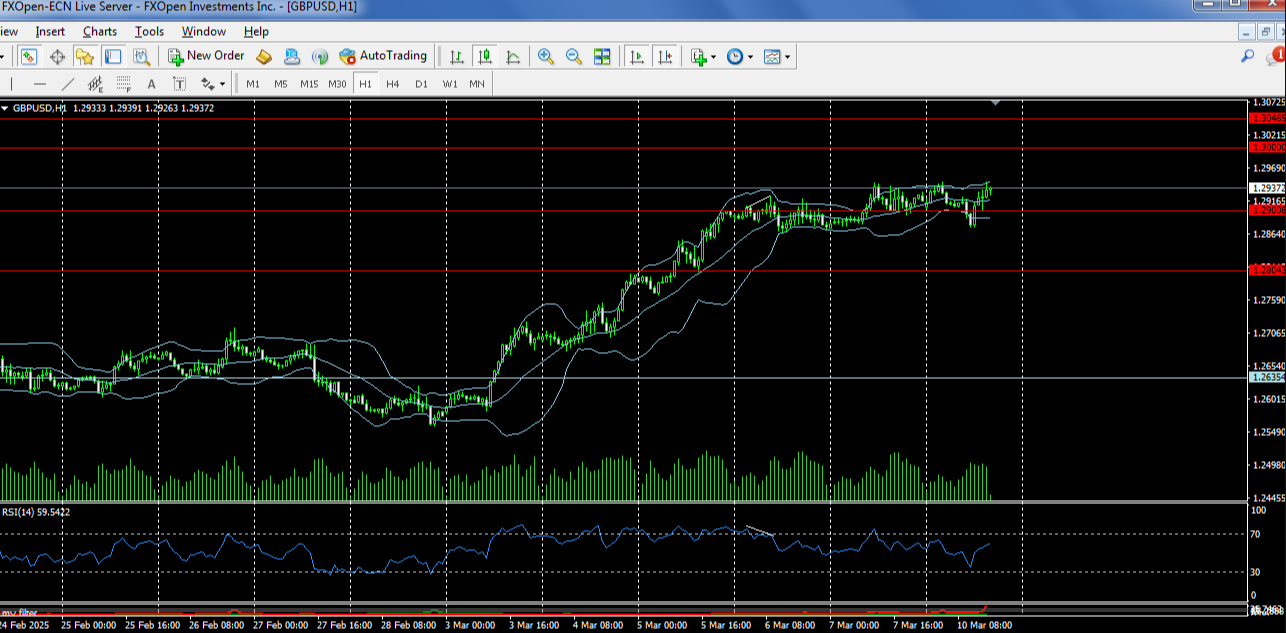Screen dimensions: 1286x633
Task: Click the RSI(14) 59.5422 indicator label
Action: click(x=36, y=511)
